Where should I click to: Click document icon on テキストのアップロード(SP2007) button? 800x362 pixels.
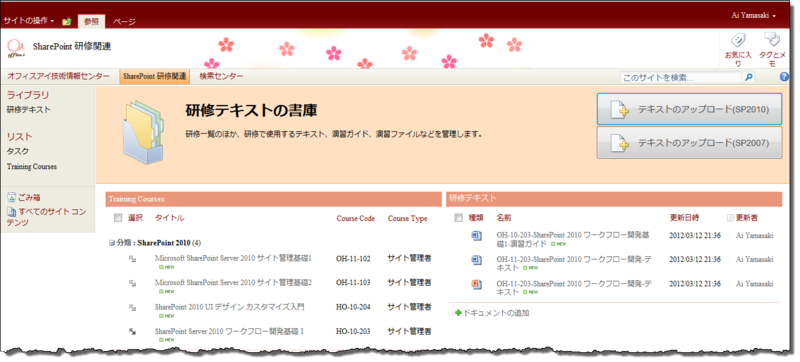(619, 143)
